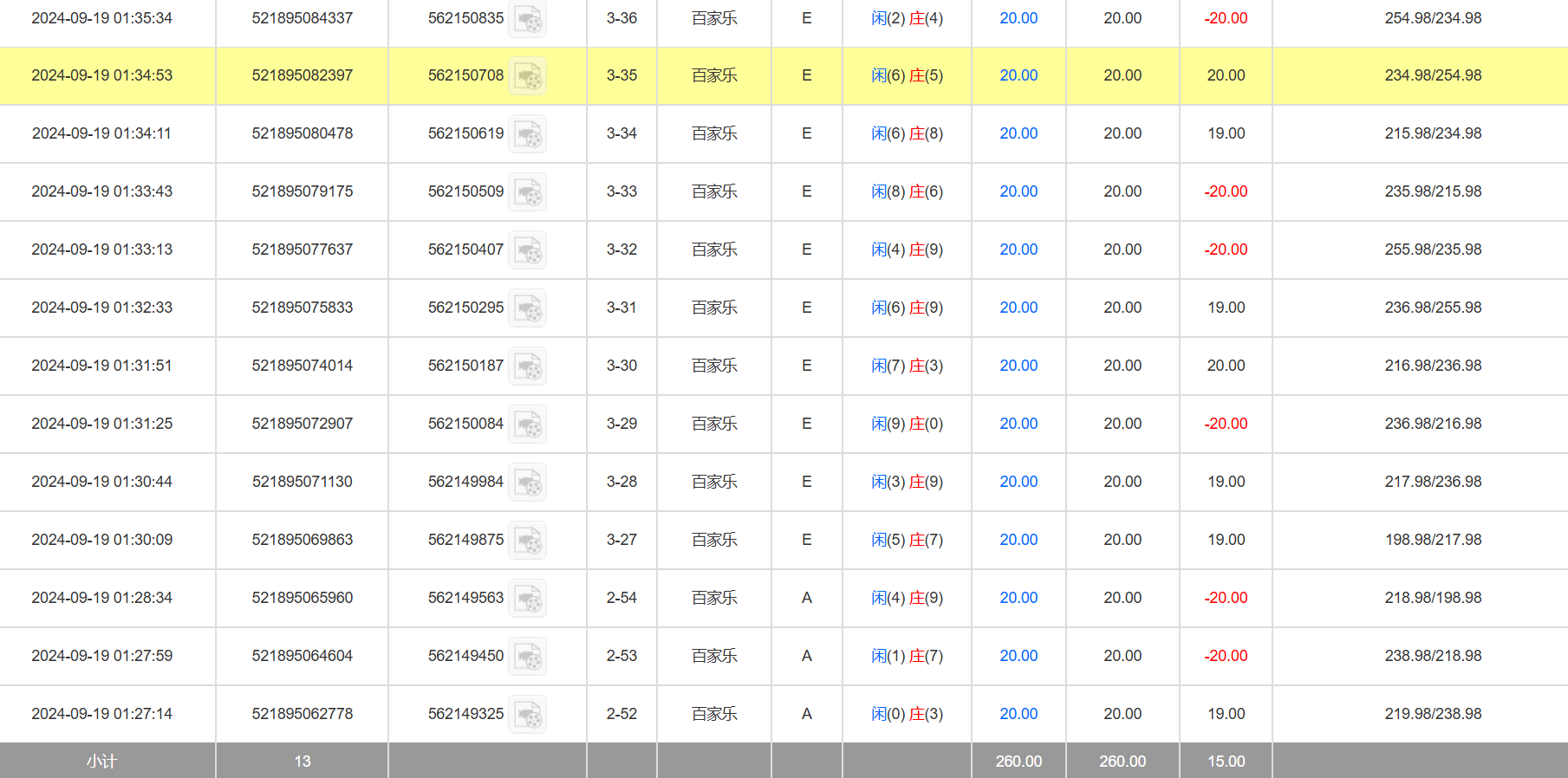Open the replay icon beside 562149984
This screenshot has height=778, width=1568.
527,483
